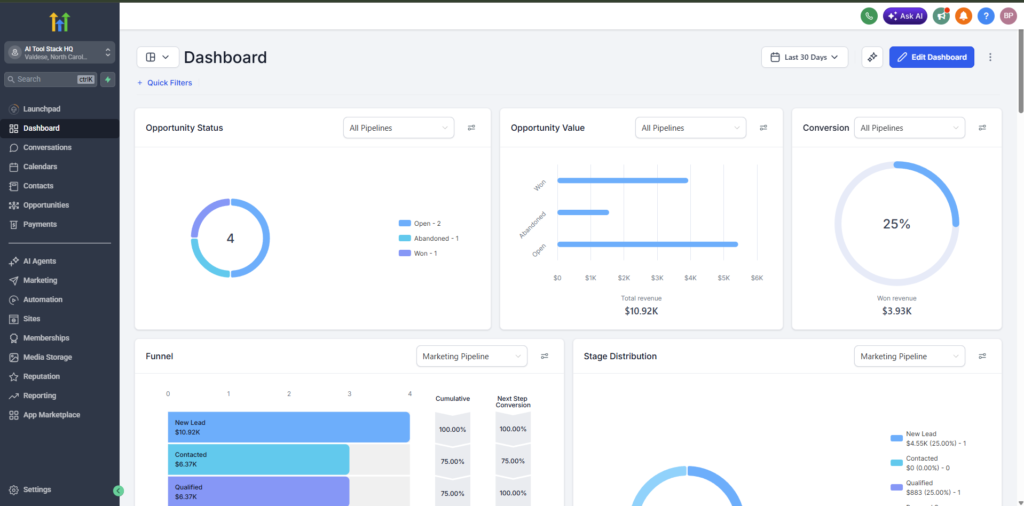
Task: Expand the Last 30 Days date dropdown
Action: click(x=805, y=57)
